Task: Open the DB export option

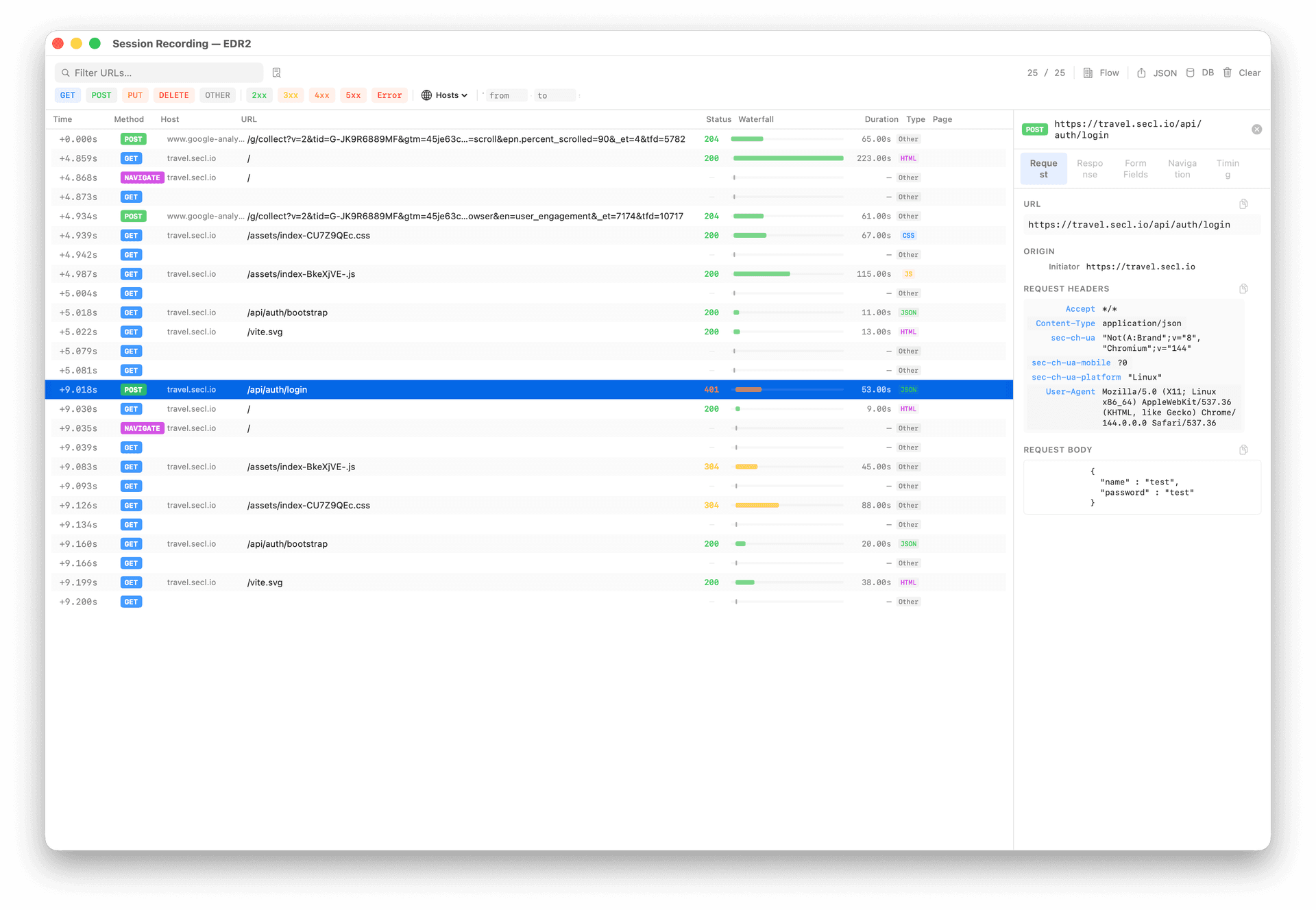Action: click(1199, 73)
